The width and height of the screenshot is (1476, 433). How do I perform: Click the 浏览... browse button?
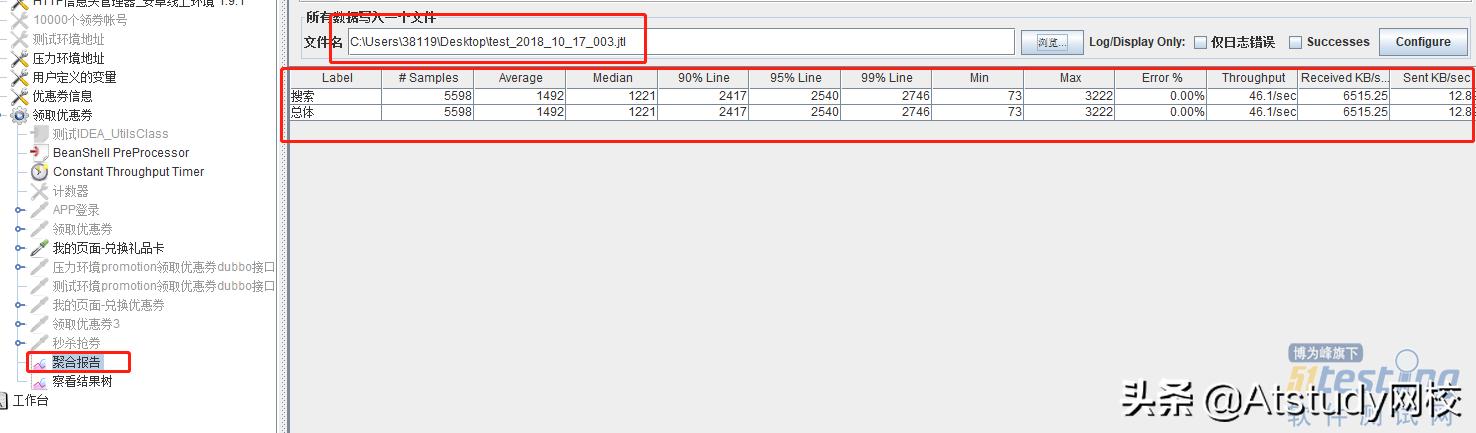pyautogui.click(x=1052, y=42)
